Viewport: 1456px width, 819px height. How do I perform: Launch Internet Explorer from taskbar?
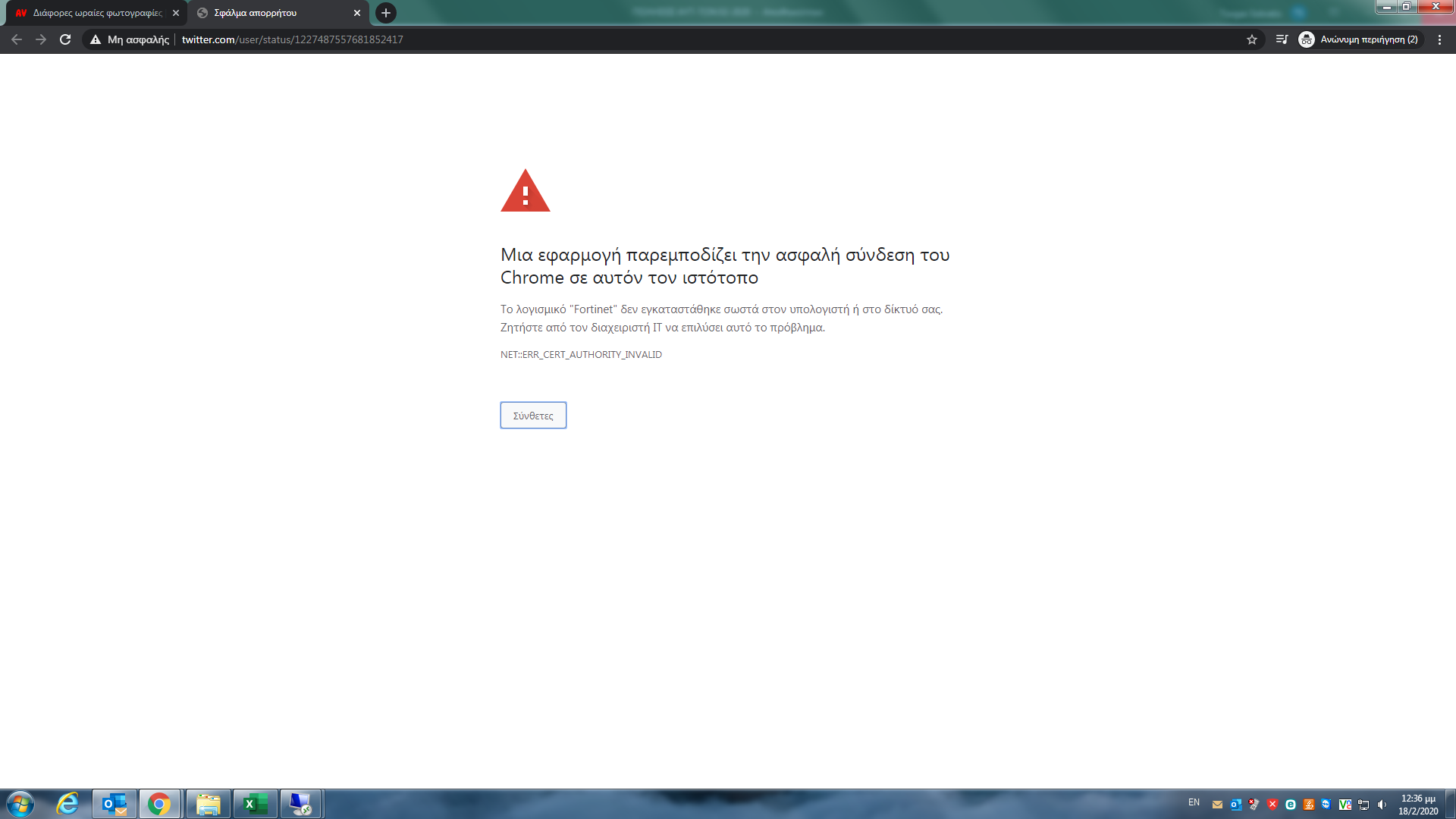pos(68,804)
